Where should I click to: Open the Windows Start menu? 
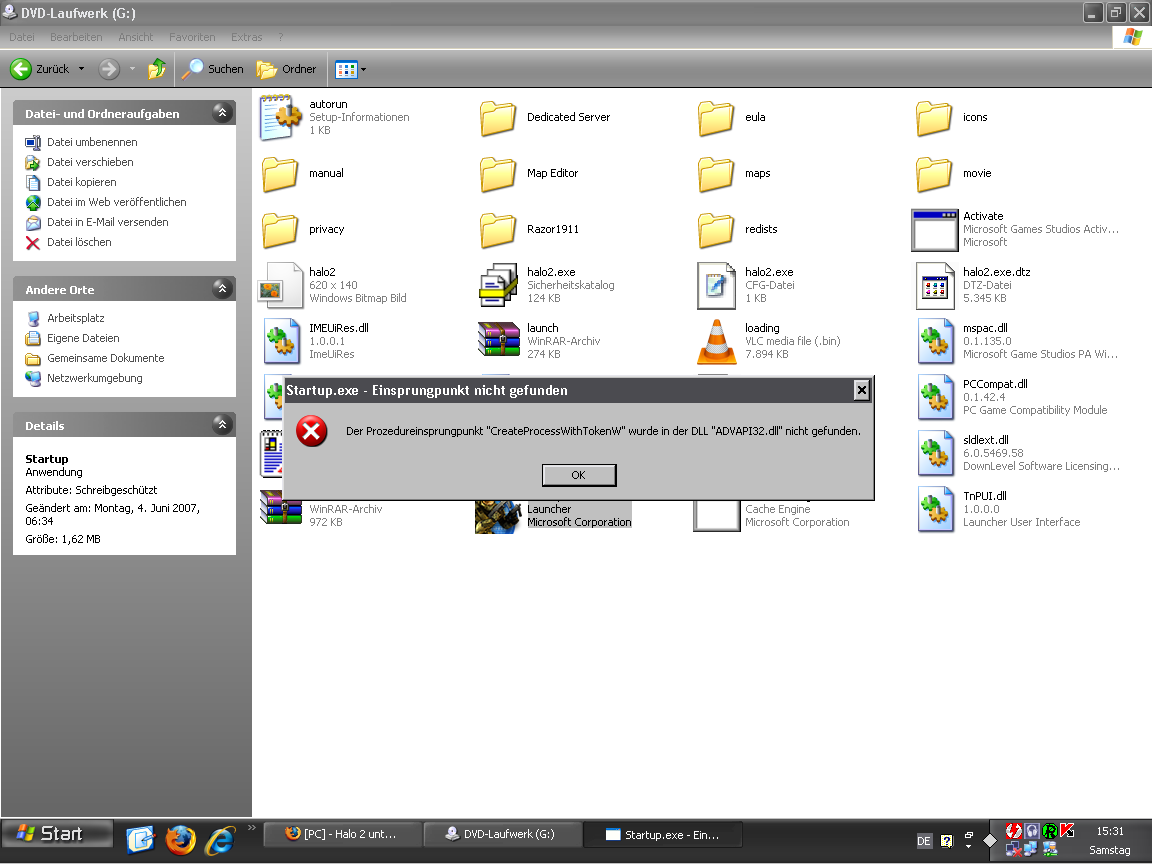tap(57, 834)
